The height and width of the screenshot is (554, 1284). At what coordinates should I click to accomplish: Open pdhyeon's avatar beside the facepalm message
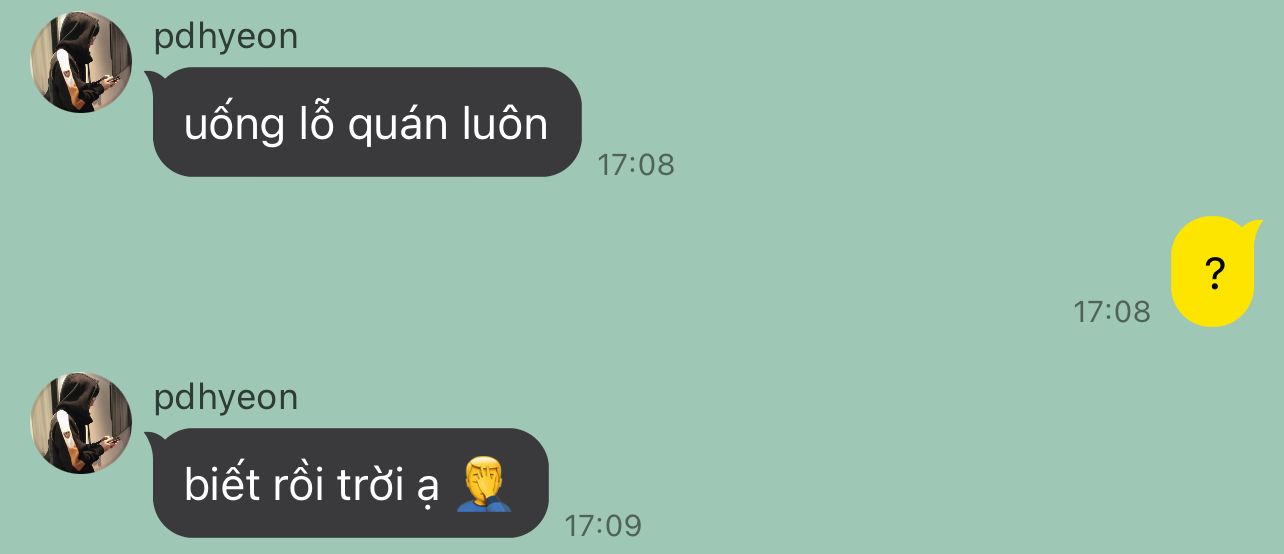(81, 423)
